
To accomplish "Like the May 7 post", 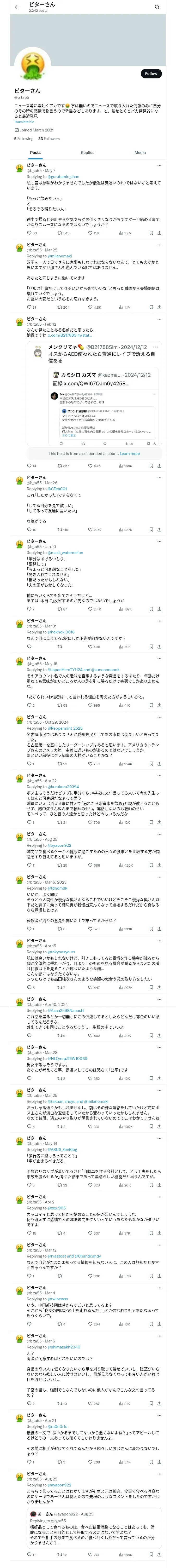I will (x=90, y=233).
